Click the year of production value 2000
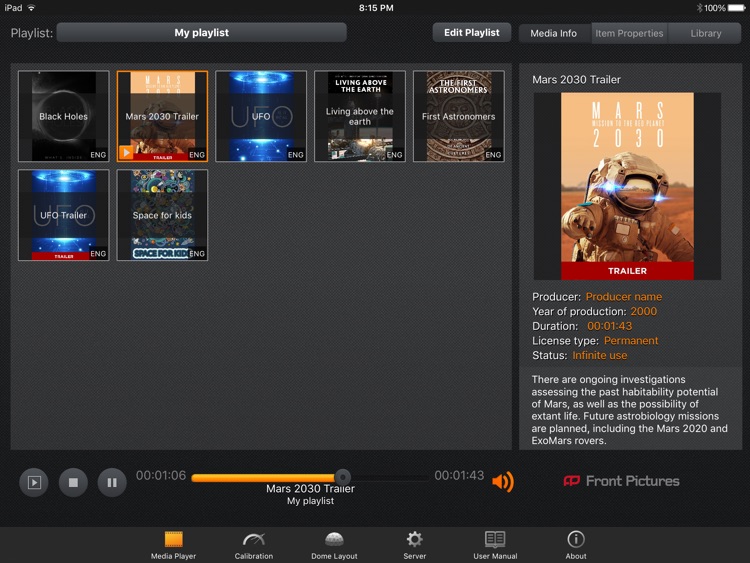This screenshot has width=750, height=563. pyautogui.click(x=643, y=311)
